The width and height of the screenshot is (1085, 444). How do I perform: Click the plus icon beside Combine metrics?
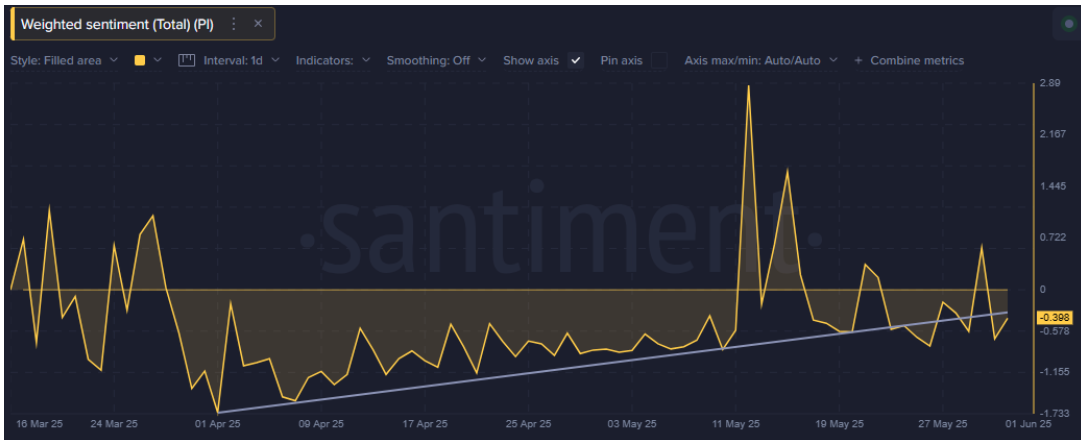point(858,61)
